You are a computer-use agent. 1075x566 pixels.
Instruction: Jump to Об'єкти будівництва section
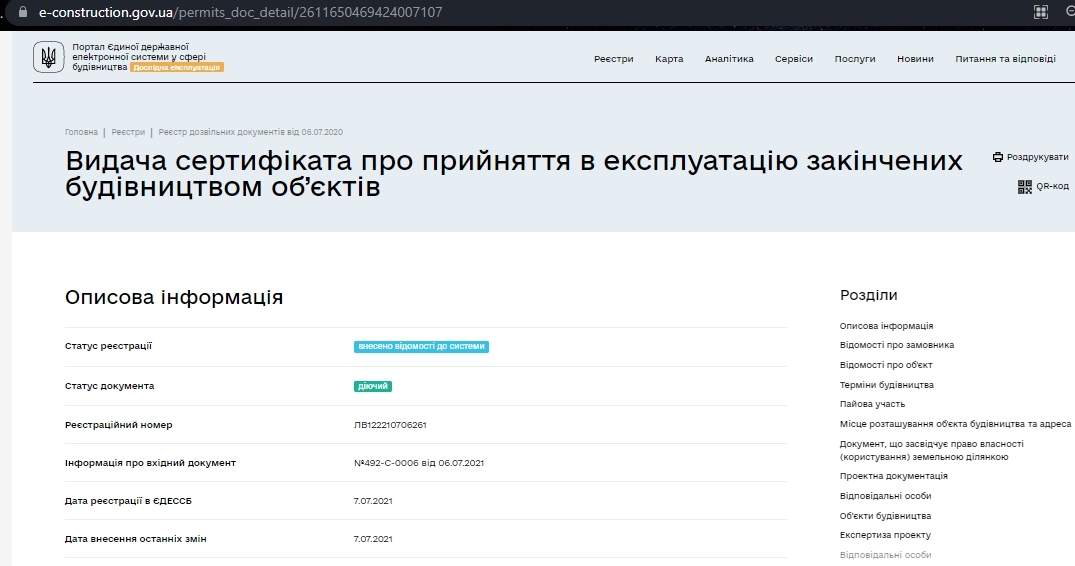pos(885,516)
